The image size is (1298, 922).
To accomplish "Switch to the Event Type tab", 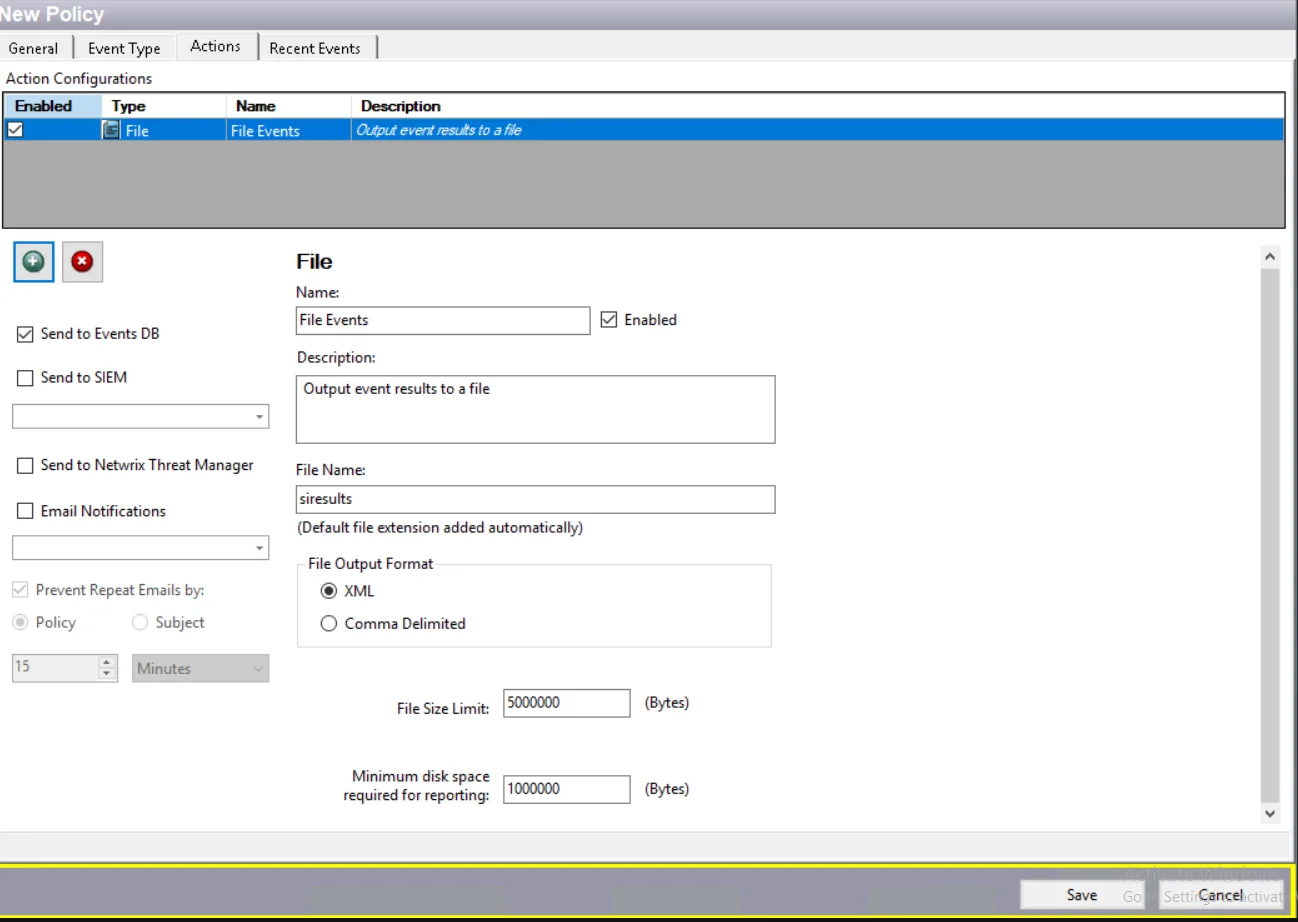I will (x=124, y=48).
